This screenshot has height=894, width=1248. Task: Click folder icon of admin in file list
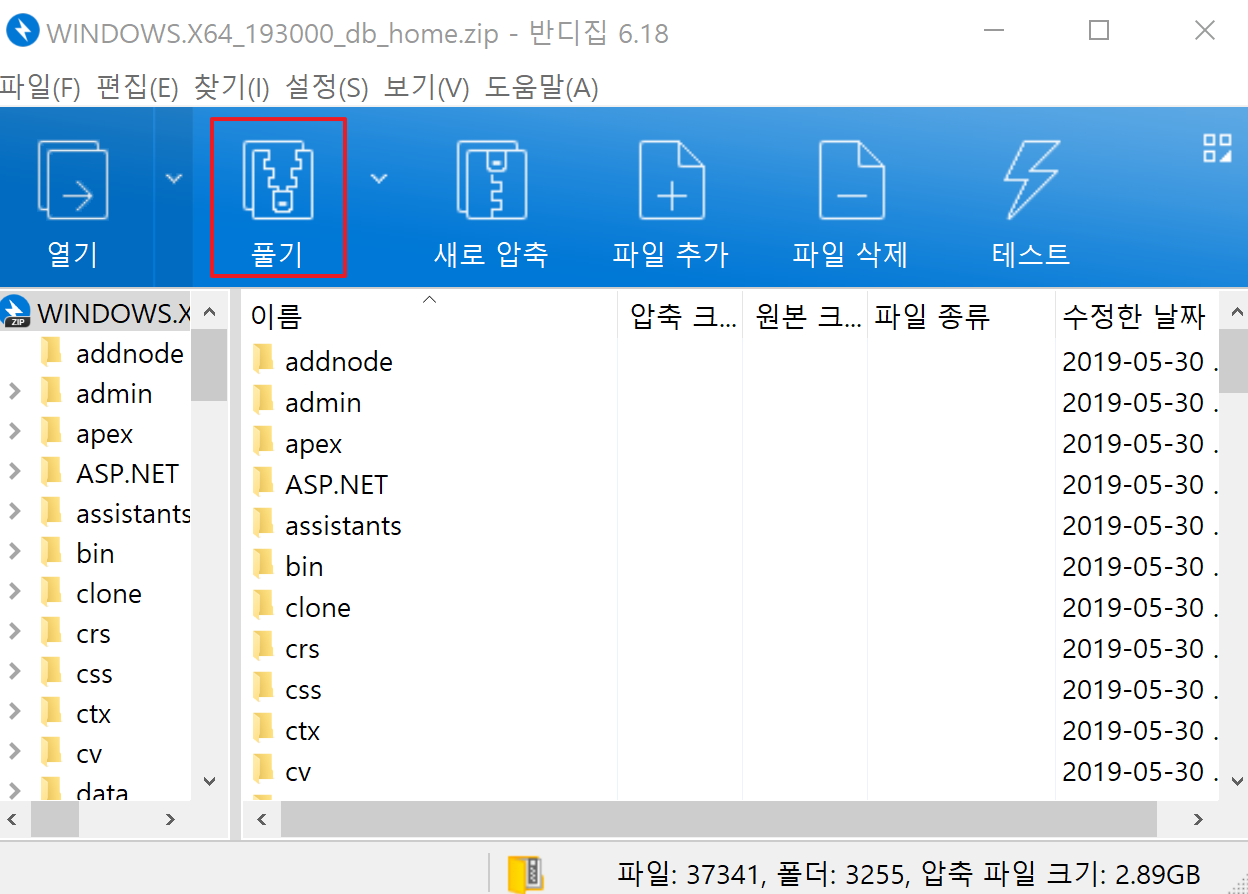(263, 402)
